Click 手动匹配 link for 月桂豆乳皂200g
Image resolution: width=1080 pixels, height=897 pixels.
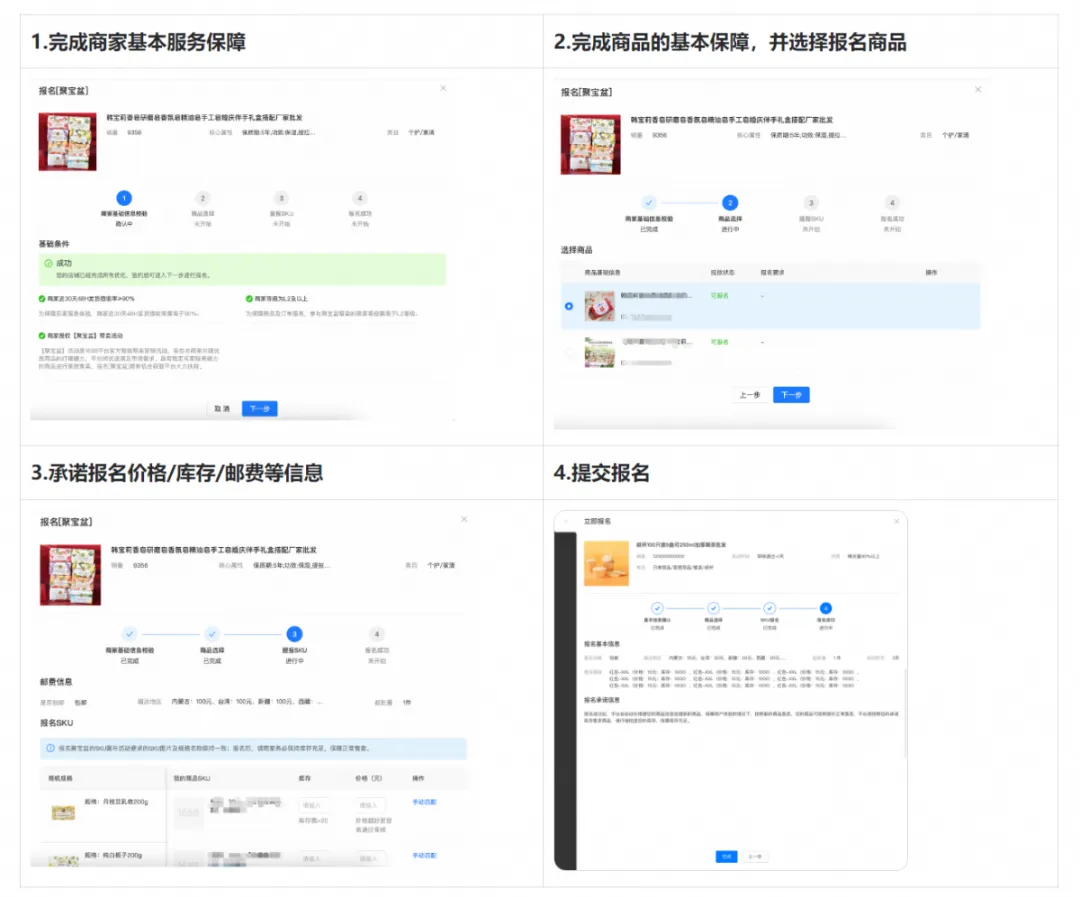(x=425, y=802)
